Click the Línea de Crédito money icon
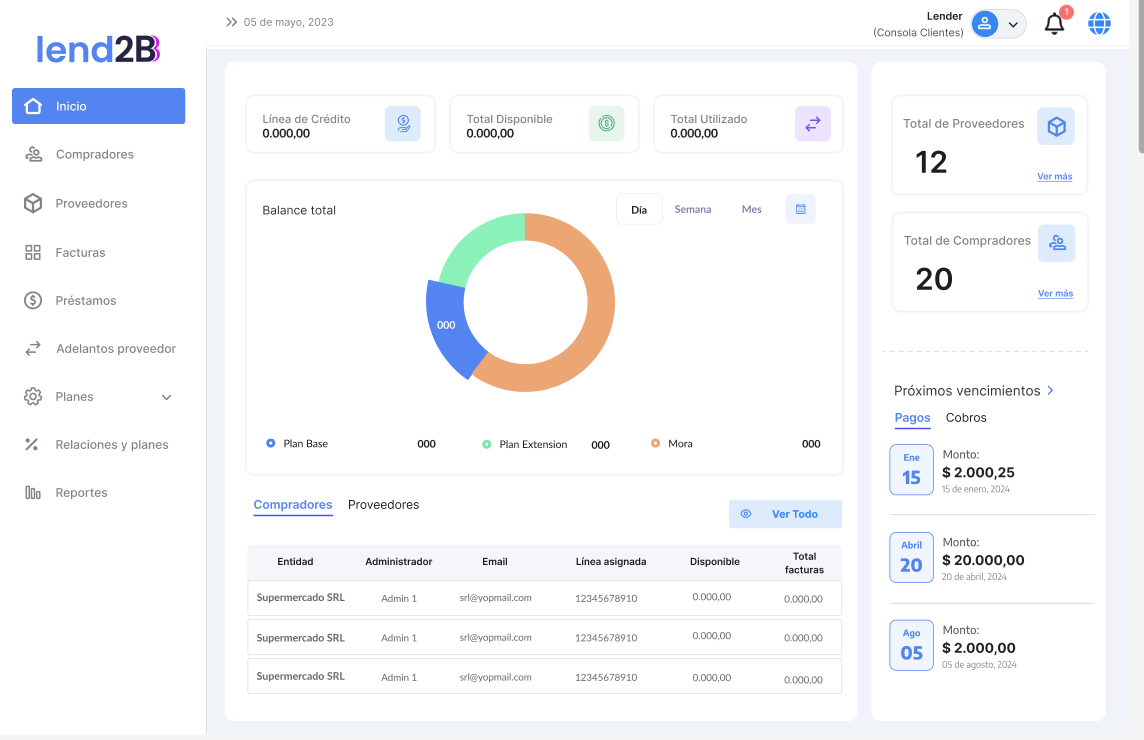Image resolution: width=1144 pixels, height=740 pixels. (403, 124)
